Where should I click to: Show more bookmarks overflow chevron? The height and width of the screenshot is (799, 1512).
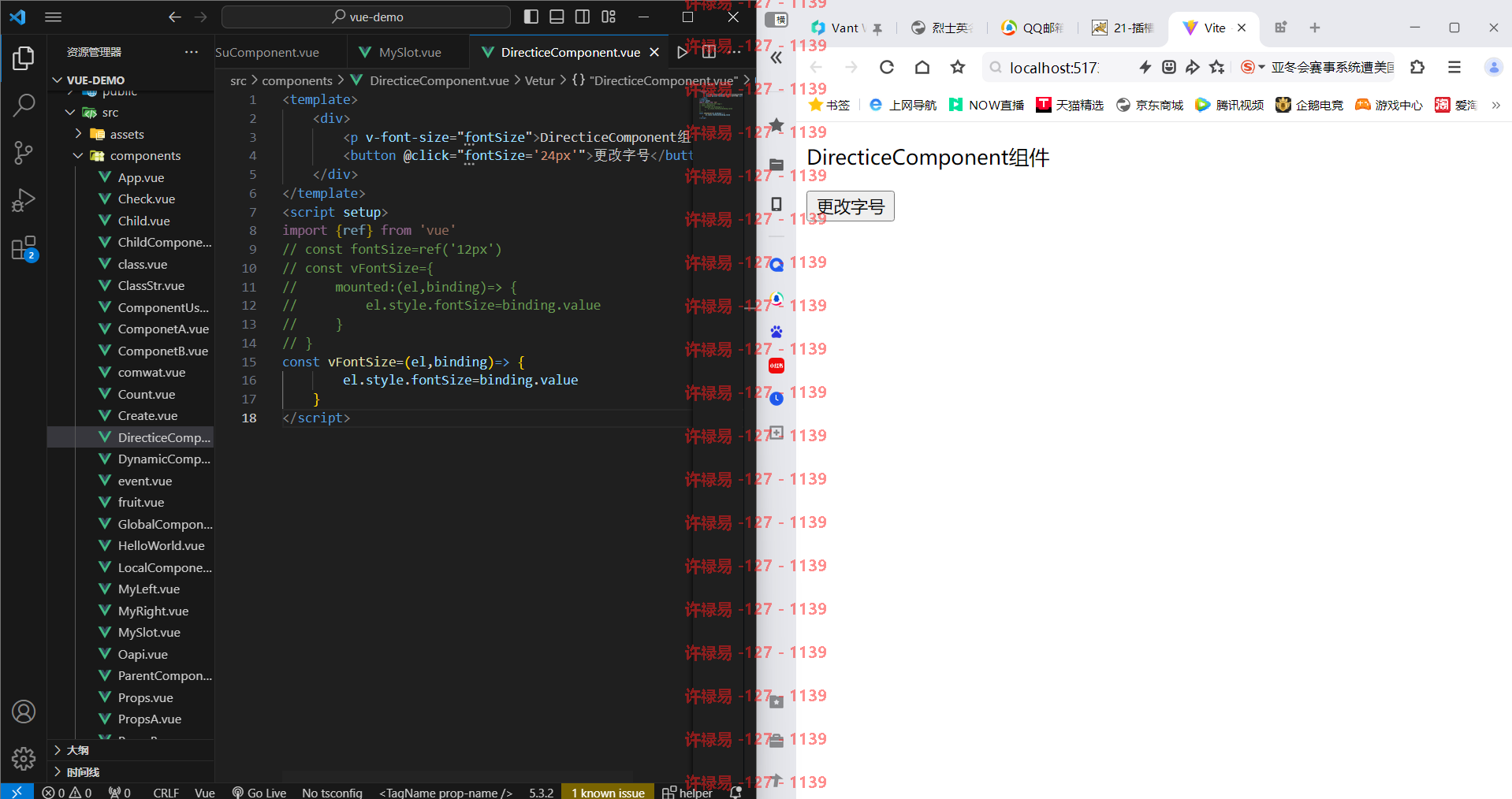point(1495,105)
